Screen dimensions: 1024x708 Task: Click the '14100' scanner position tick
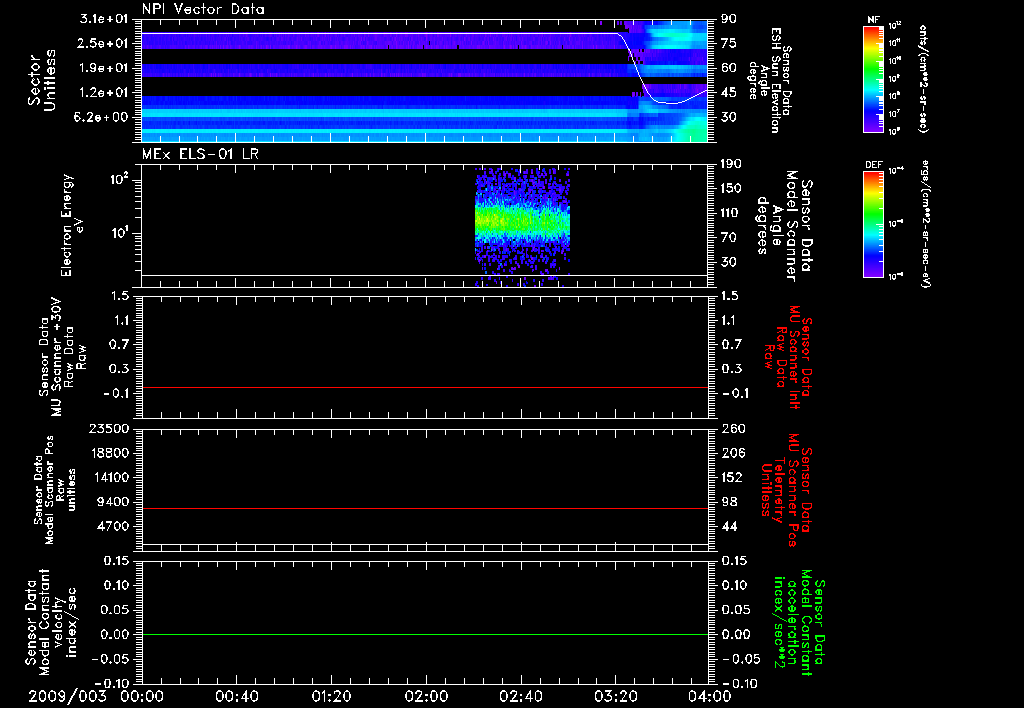(x=114, y=477)
